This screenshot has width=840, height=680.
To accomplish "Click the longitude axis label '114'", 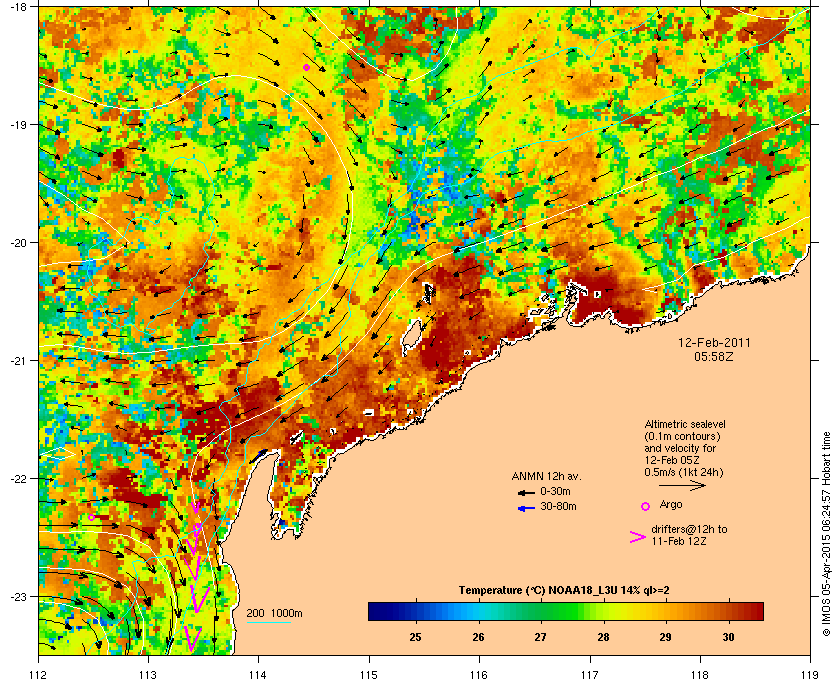I will tap(258, 674).
